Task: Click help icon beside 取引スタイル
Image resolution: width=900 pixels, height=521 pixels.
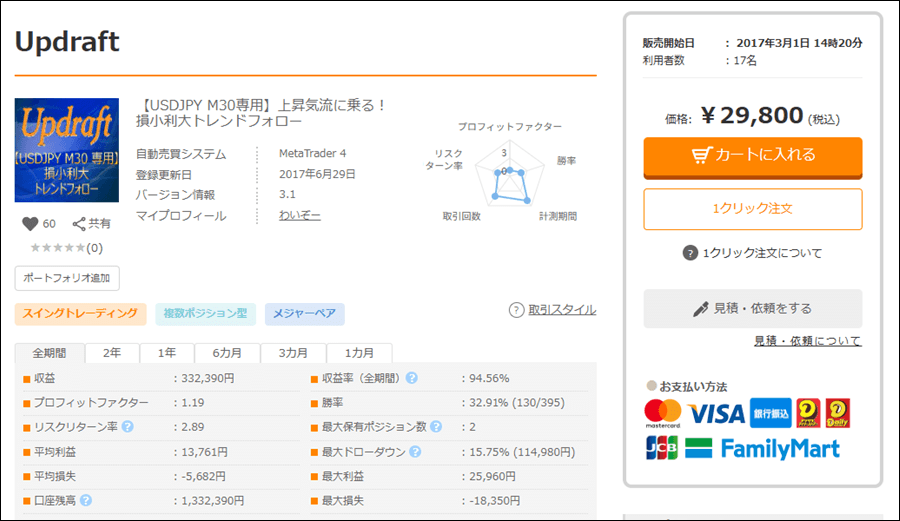Action: [516, 310]
